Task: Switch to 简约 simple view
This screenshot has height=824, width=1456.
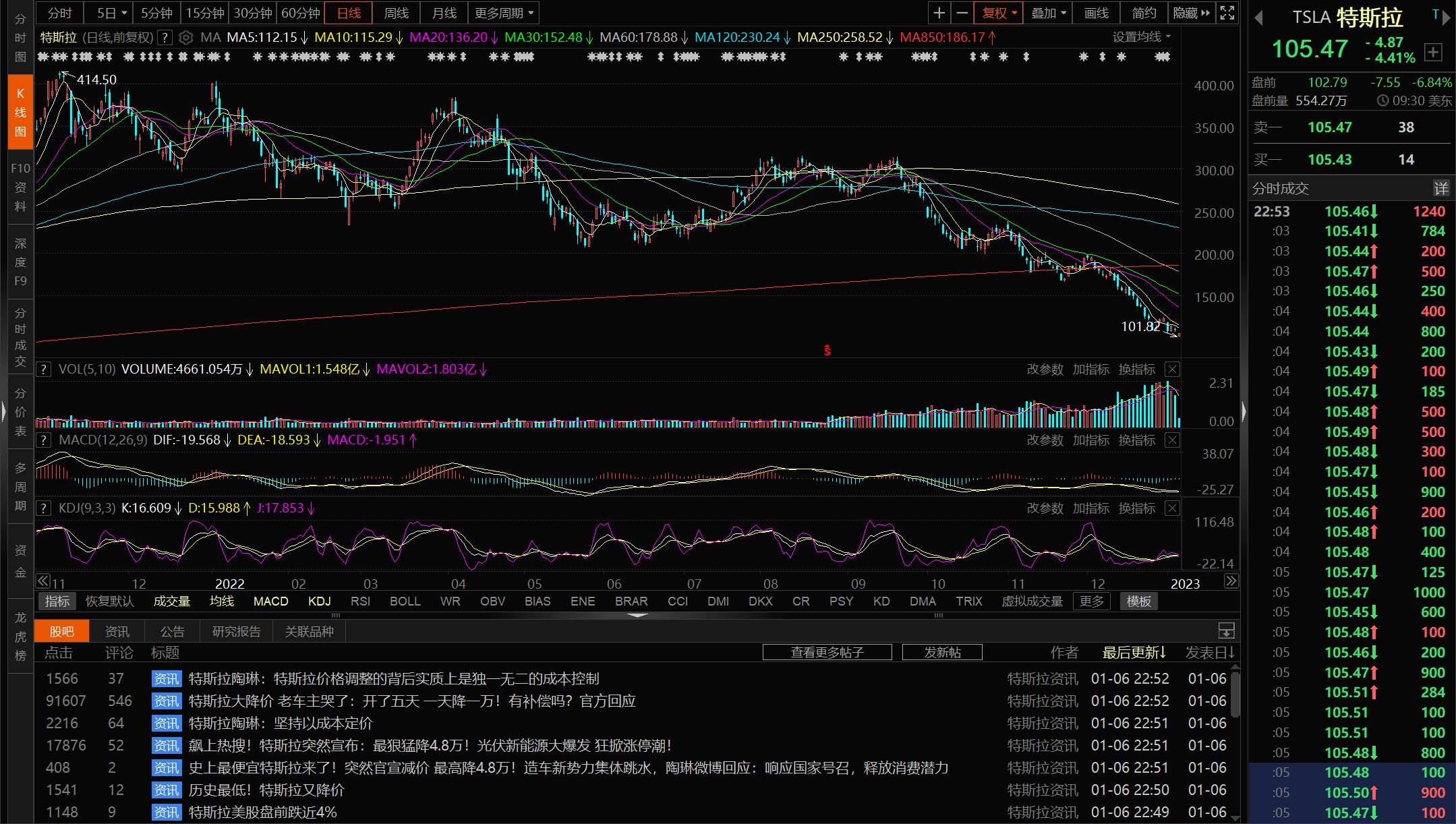Action: click(x=1144, y=13)
